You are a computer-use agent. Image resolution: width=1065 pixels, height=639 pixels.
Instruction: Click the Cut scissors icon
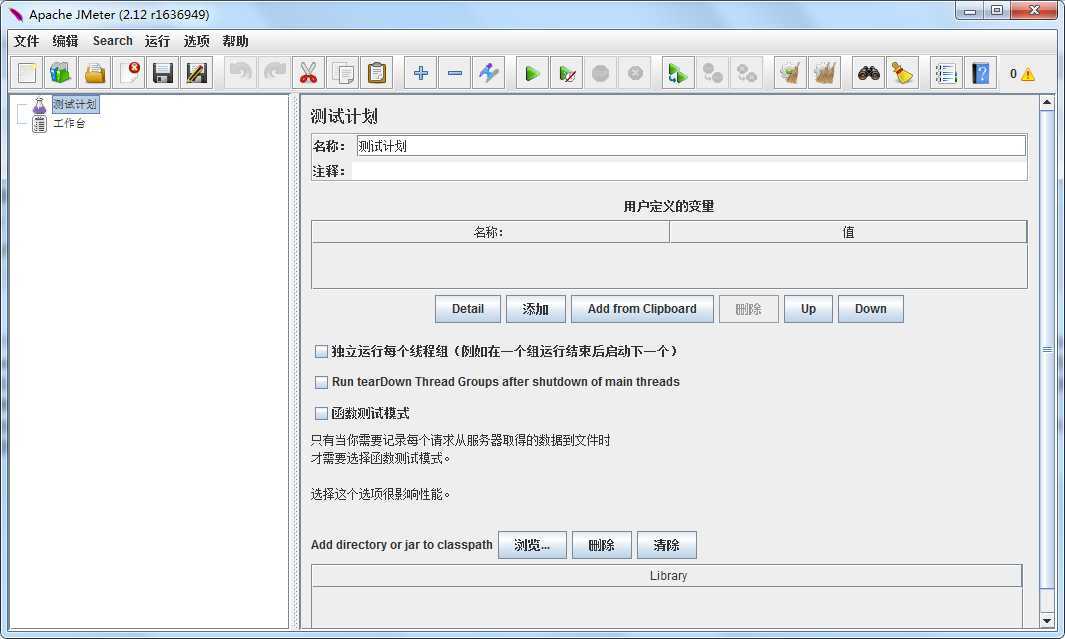308,73
